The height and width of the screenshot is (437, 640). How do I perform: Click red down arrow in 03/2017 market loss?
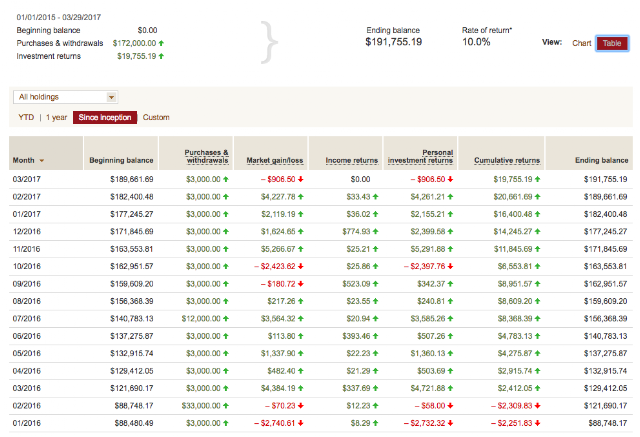(x=301, y=179)
